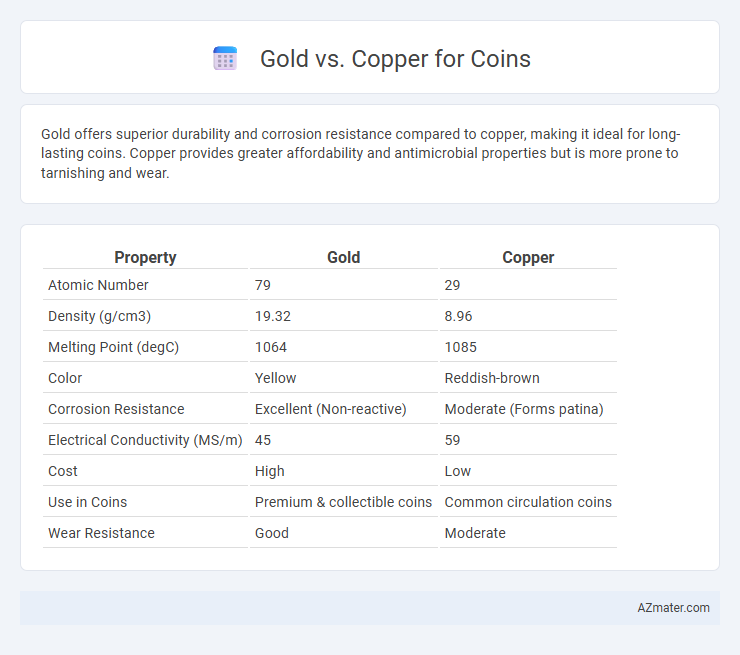Click 'Common circulation coins' cell
Viewport: 740px width, 655px height.
528,502
